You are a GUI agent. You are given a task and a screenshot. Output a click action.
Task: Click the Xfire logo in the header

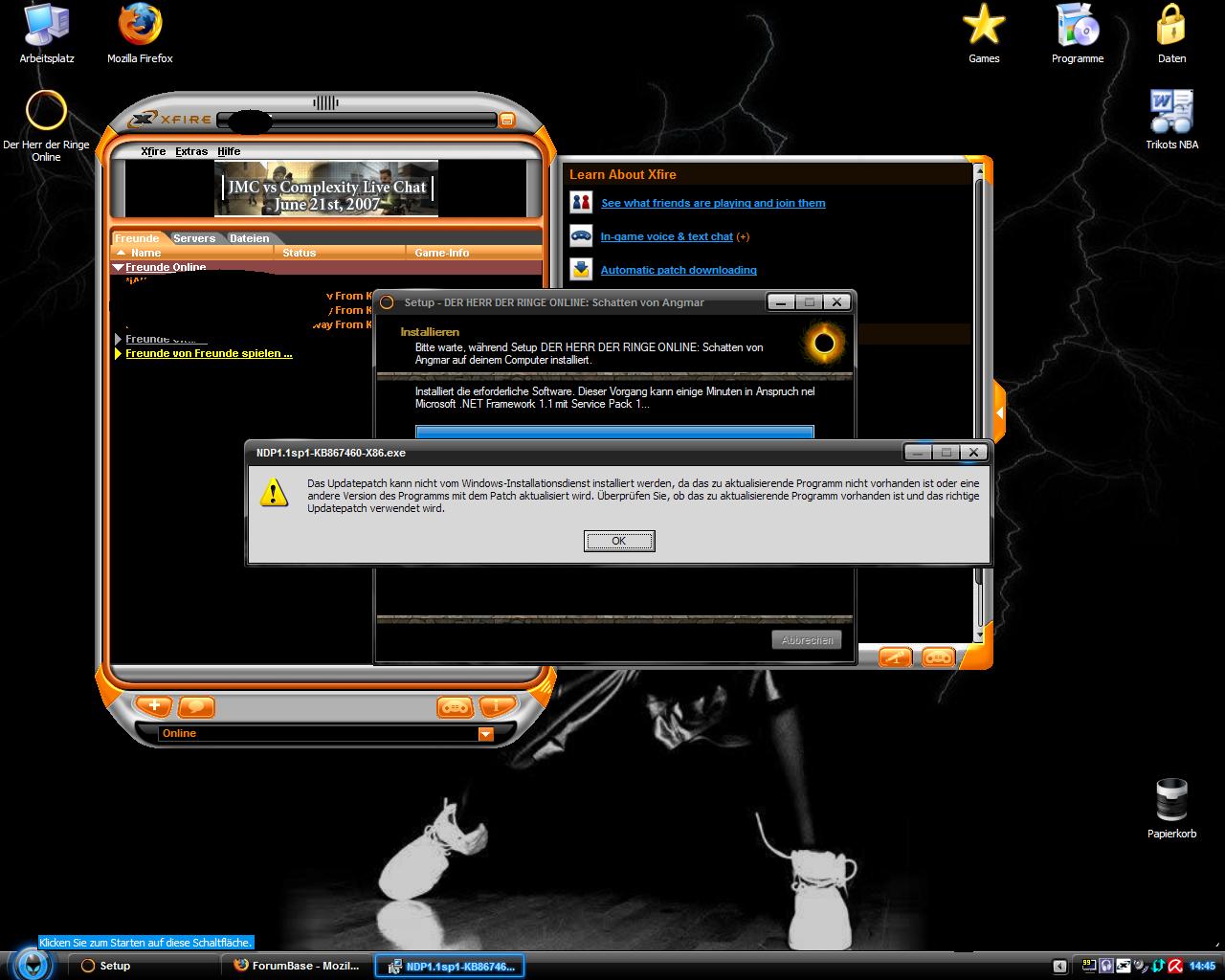click(x=171, y=119)
